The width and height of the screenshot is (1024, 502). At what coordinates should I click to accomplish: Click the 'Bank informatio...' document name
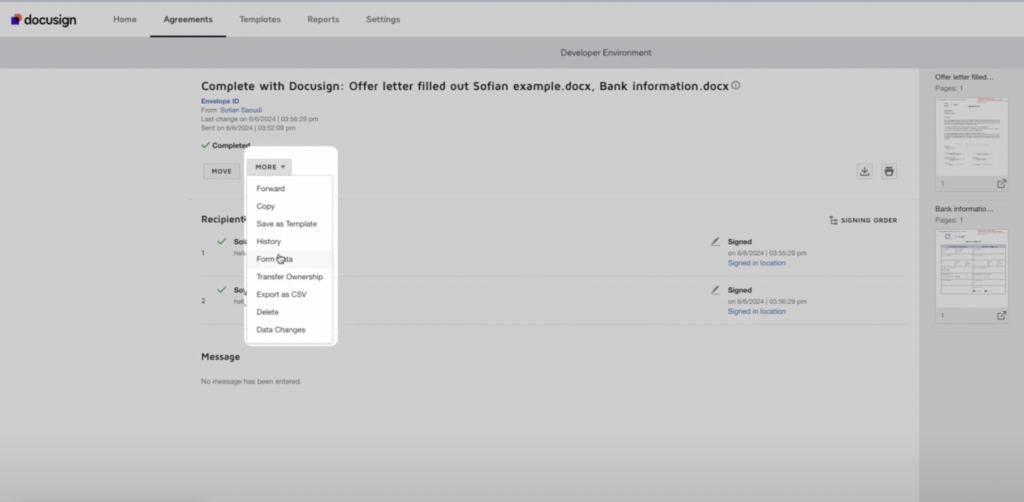point(964,209)
